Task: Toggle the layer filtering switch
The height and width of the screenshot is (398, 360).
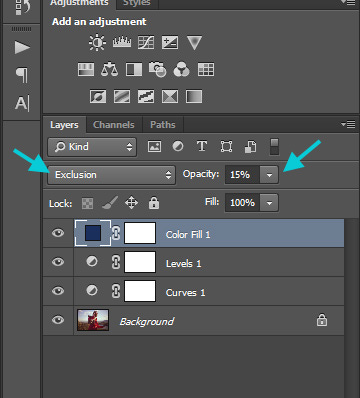Action: (x=274, y=147)
